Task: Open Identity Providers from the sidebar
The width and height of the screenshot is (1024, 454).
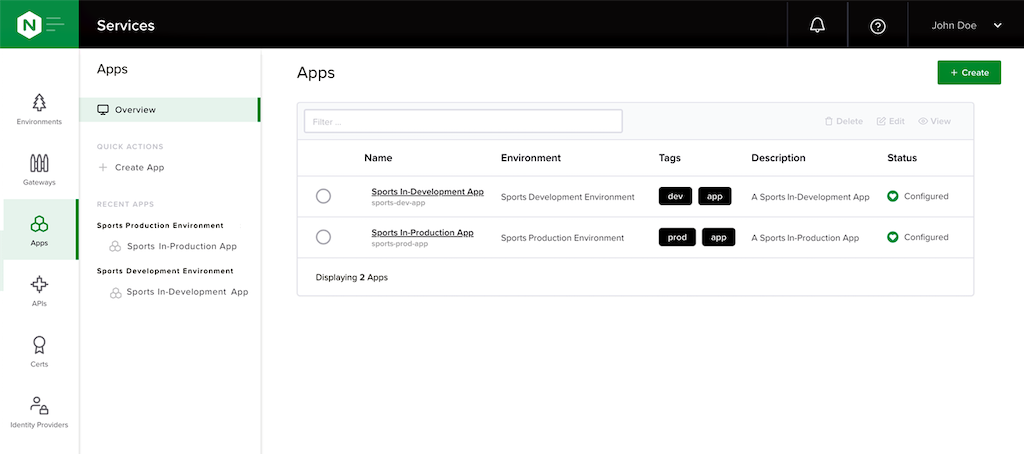Action: coord(39,413)
